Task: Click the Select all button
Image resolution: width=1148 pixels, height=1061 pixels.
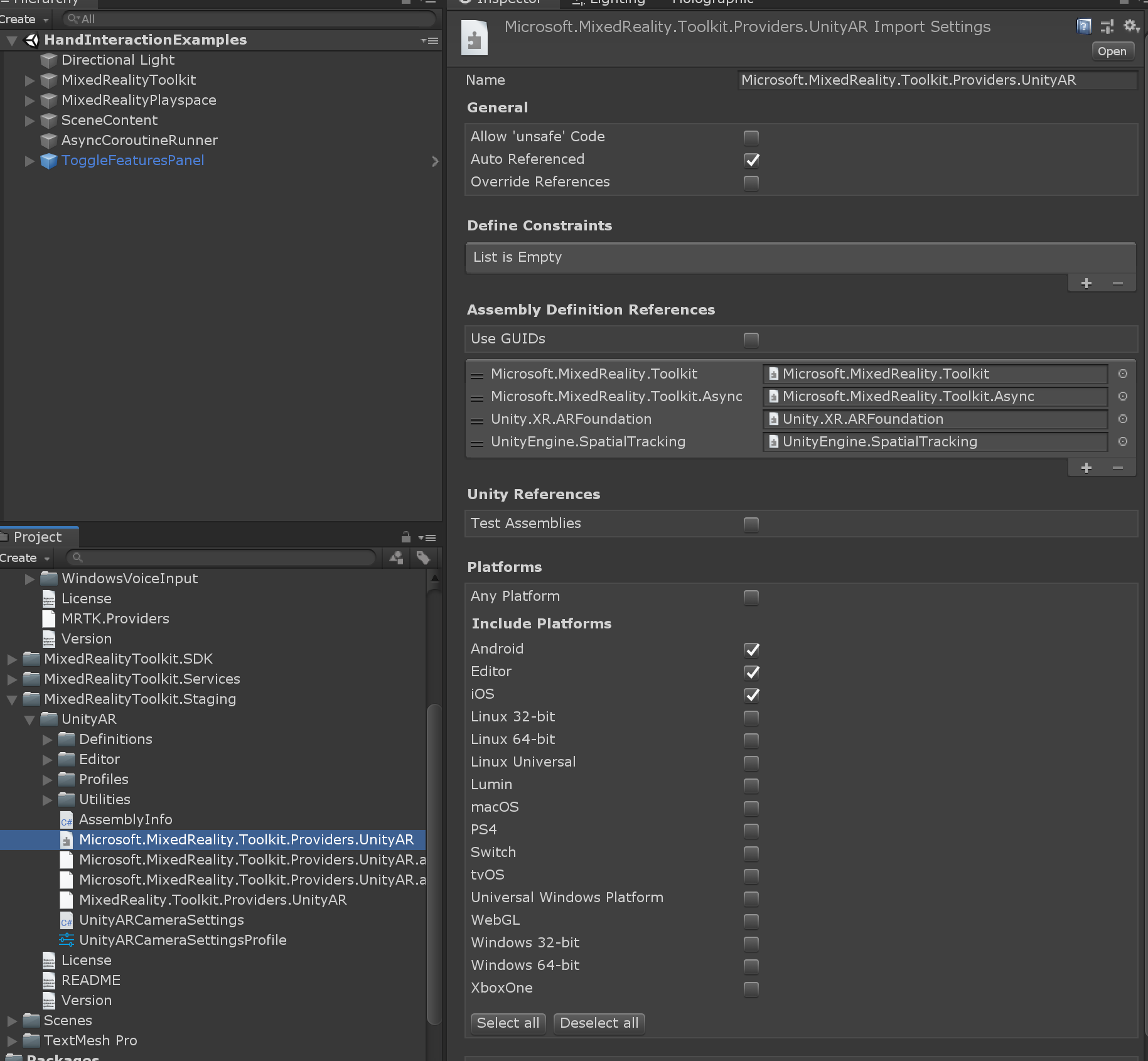Action: 508,1023
